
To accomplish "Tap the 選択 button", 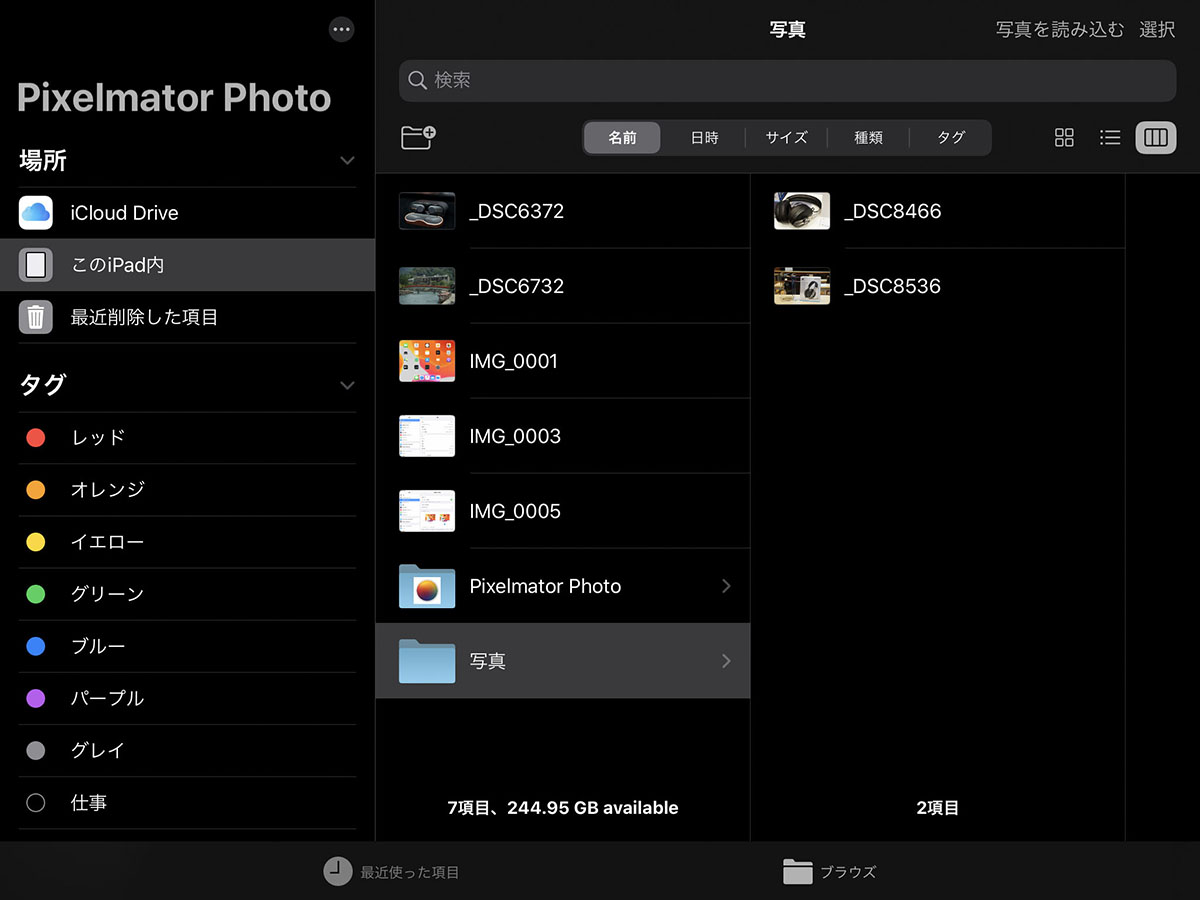I will [1157, 29].
